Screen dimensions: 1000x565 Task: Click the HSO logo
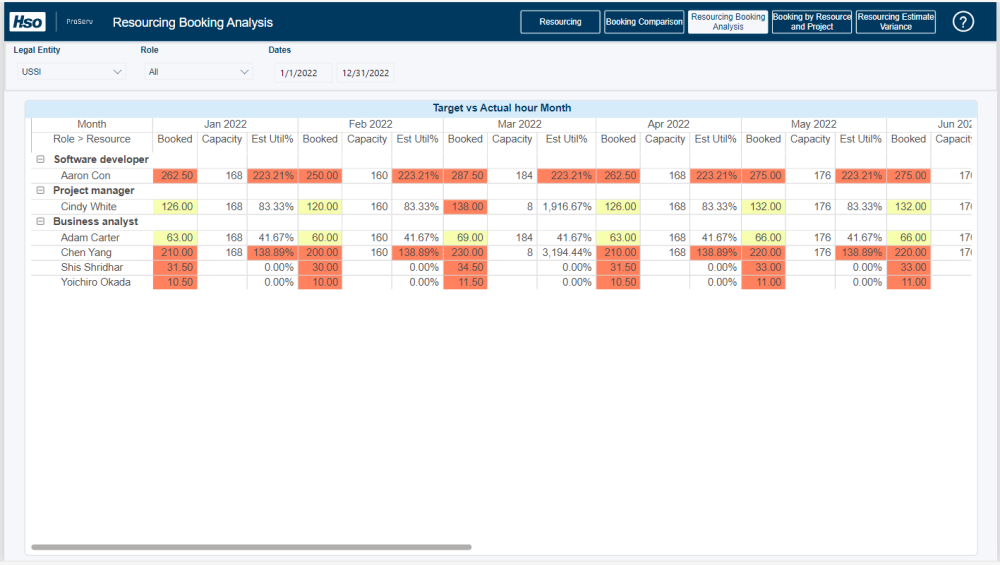[27, 22]
